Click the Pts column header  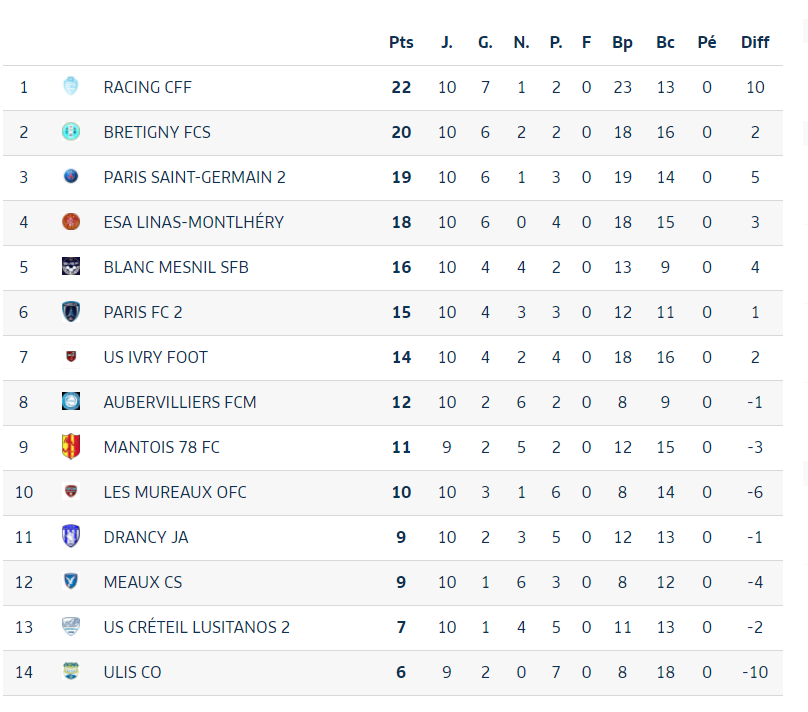click(401, 42)
